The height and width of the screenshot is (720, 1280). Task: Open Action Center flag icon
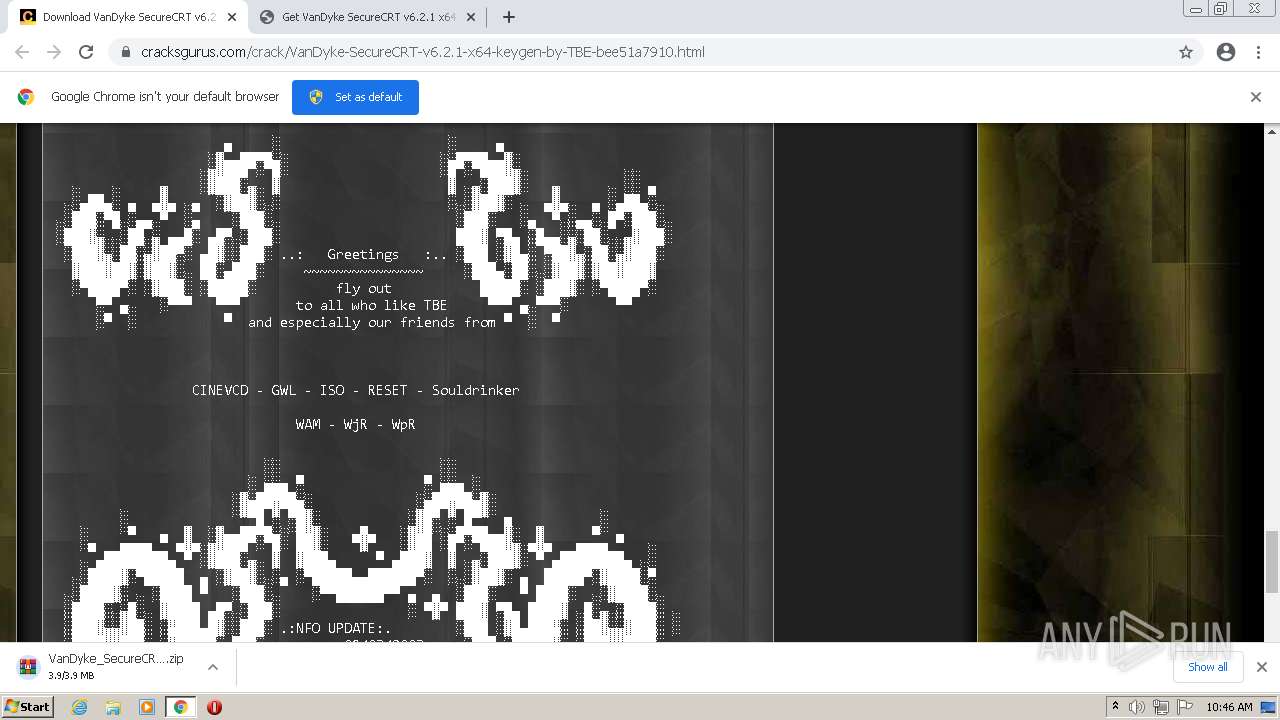point(1185,707)
